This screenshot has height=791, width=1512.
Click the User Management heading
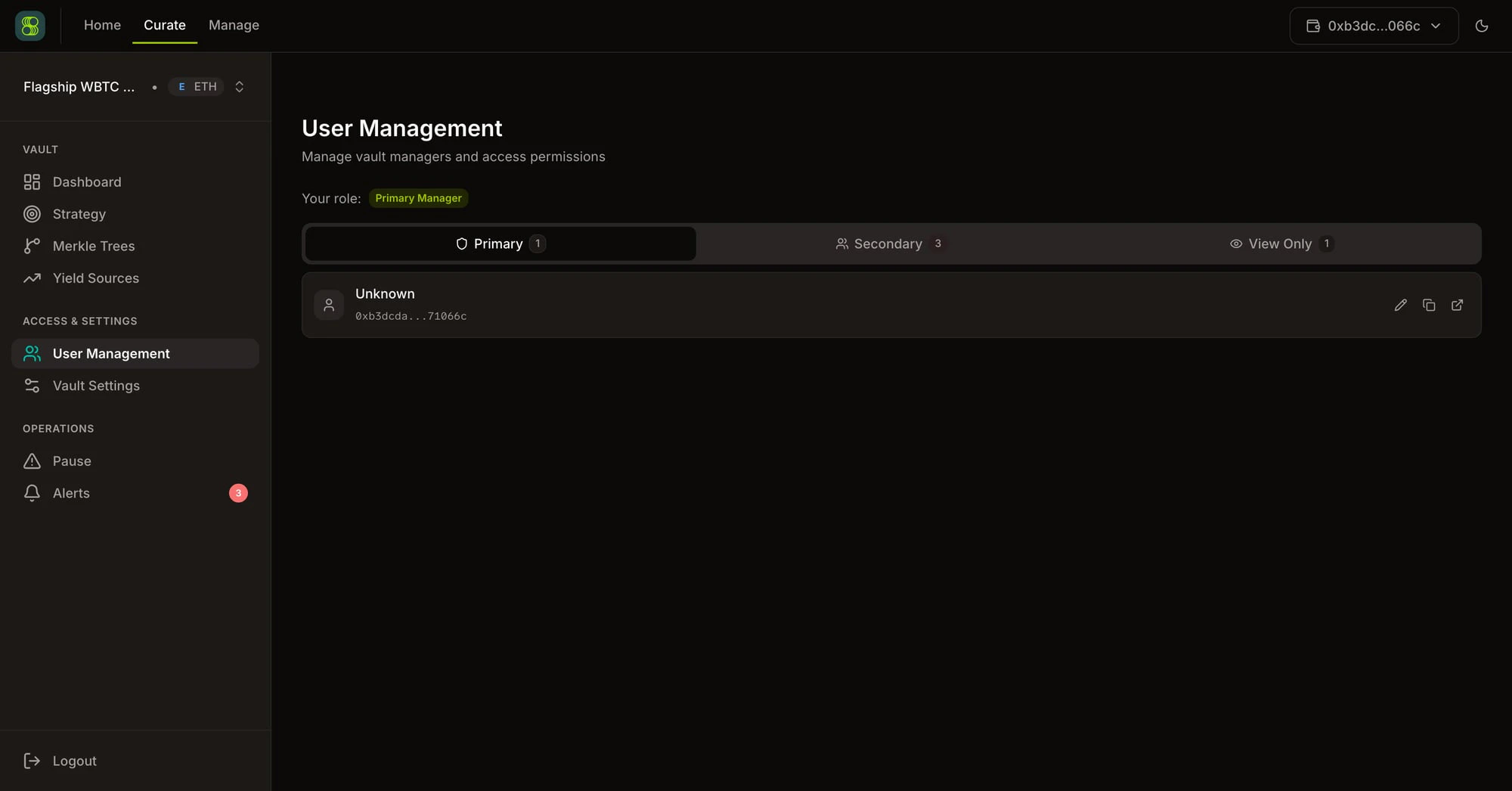[401, 129]
